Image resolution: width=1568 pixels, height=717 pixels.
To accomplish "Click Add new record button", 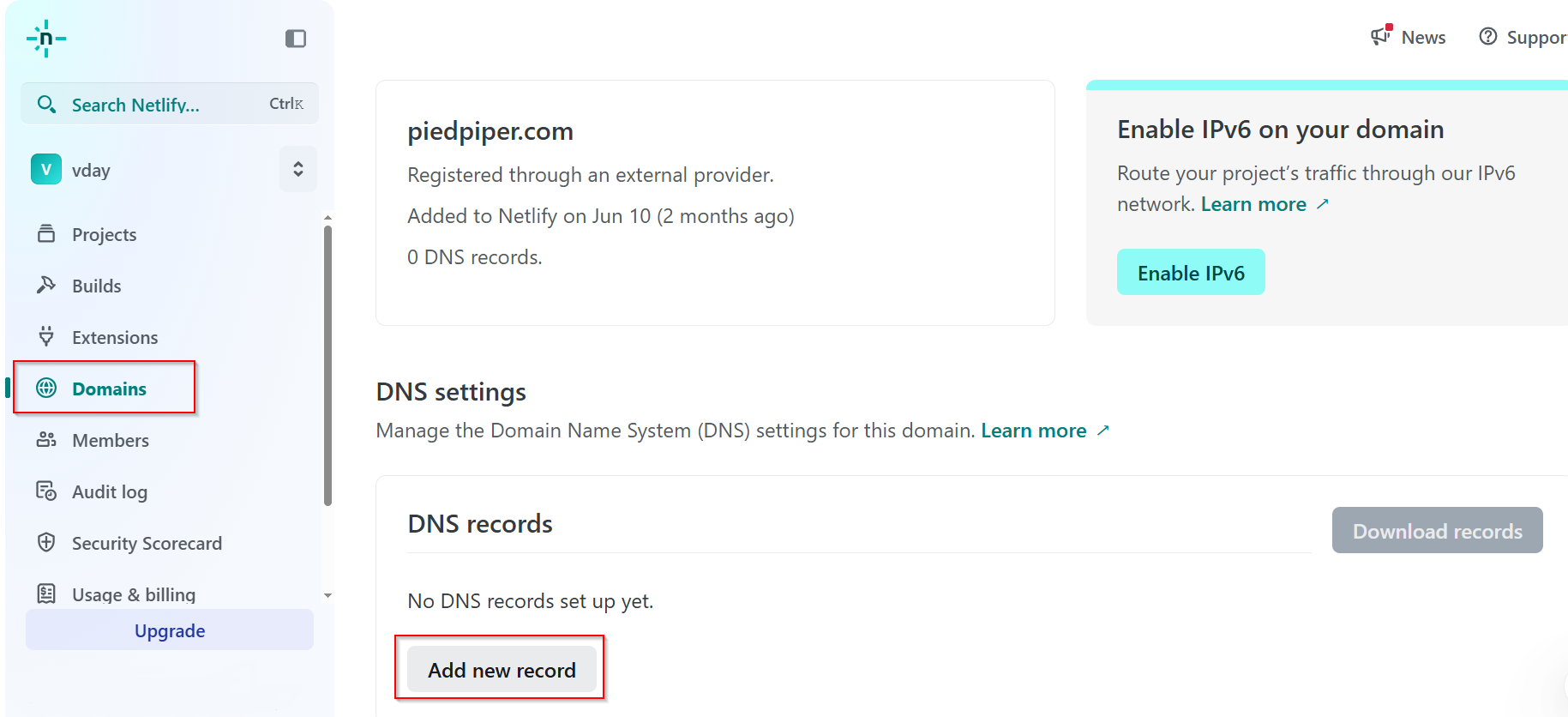I will pos(502,670).
